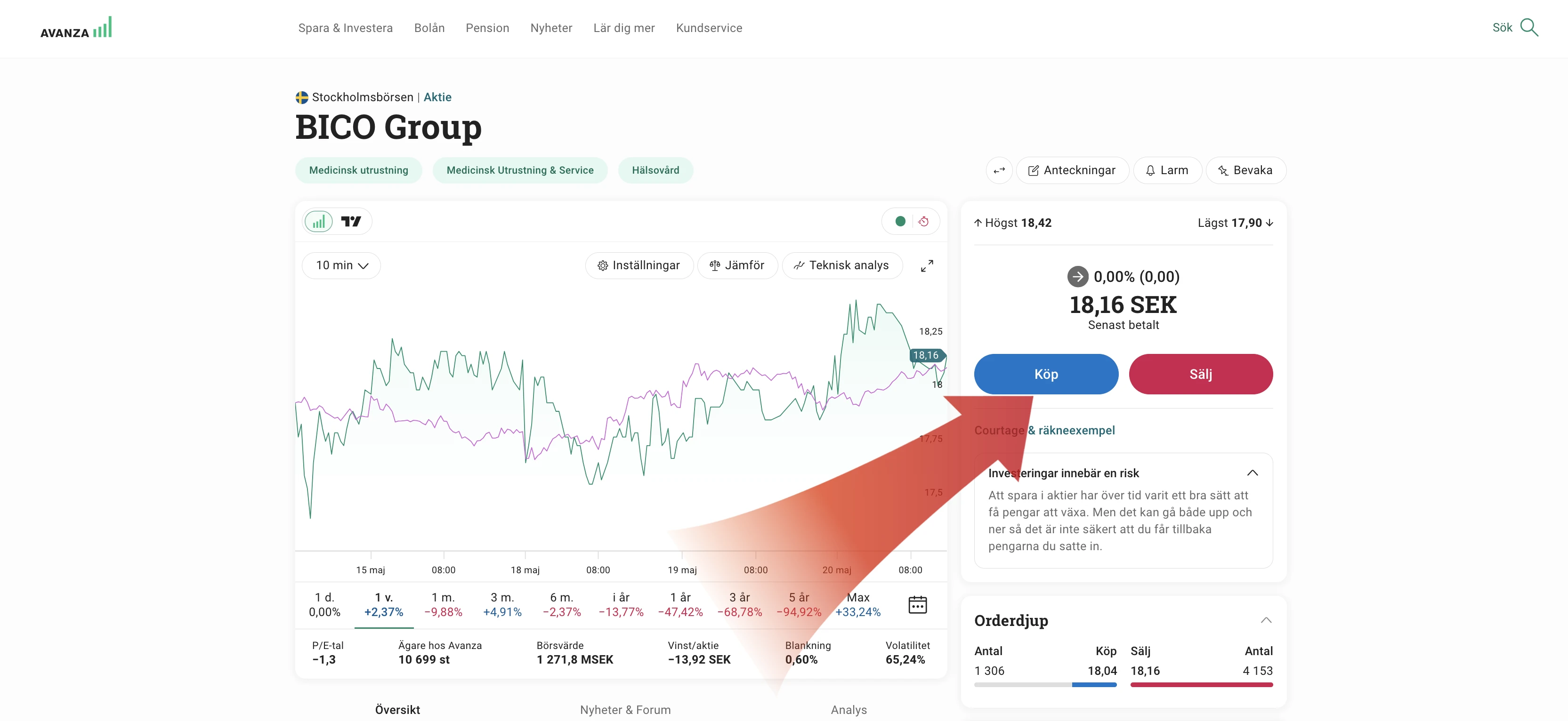Click the red delayed-clock icon
This screenshot has width=1568, height=721.
point(924,222)
